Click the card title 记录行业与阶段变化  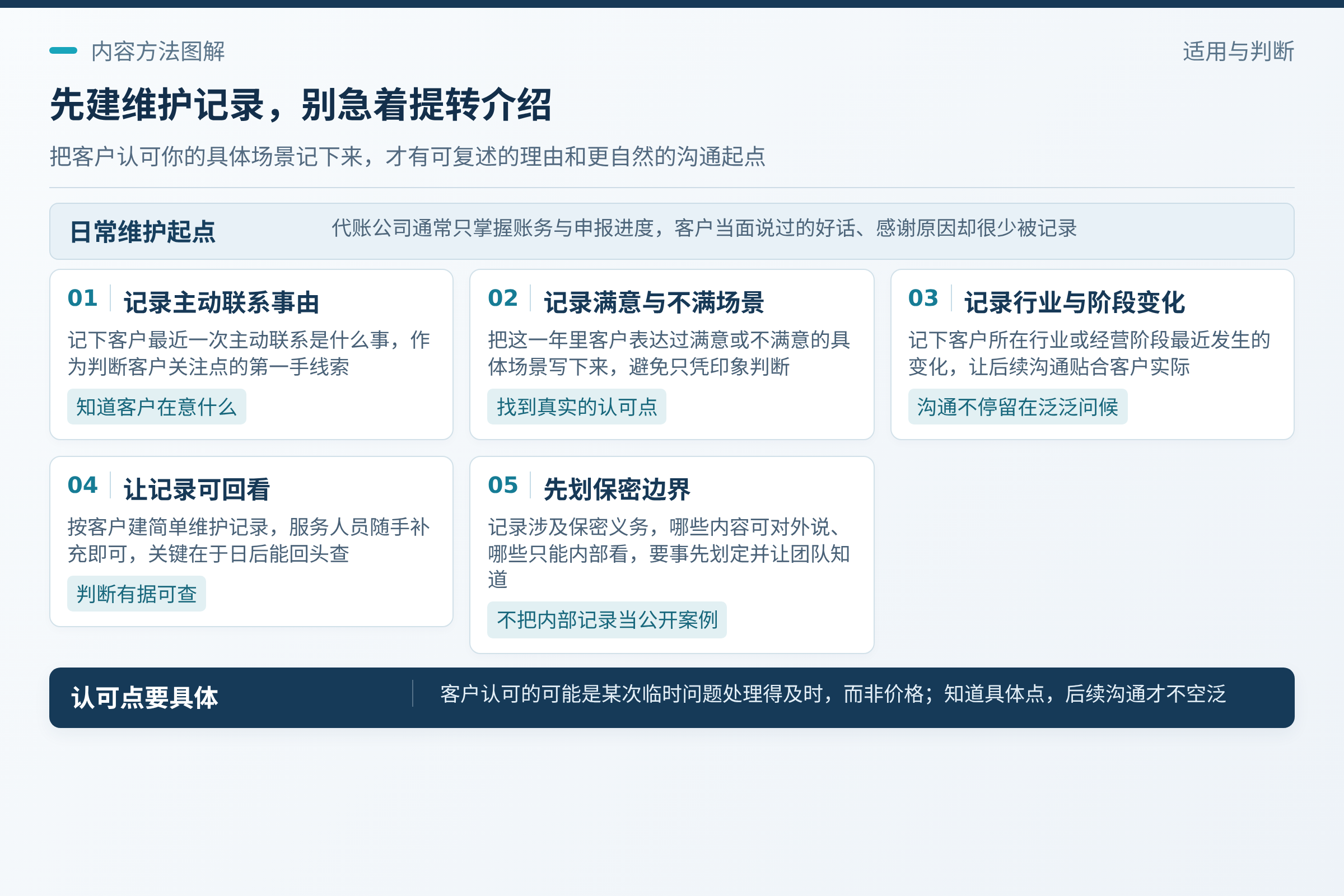tap(1074, 302)
